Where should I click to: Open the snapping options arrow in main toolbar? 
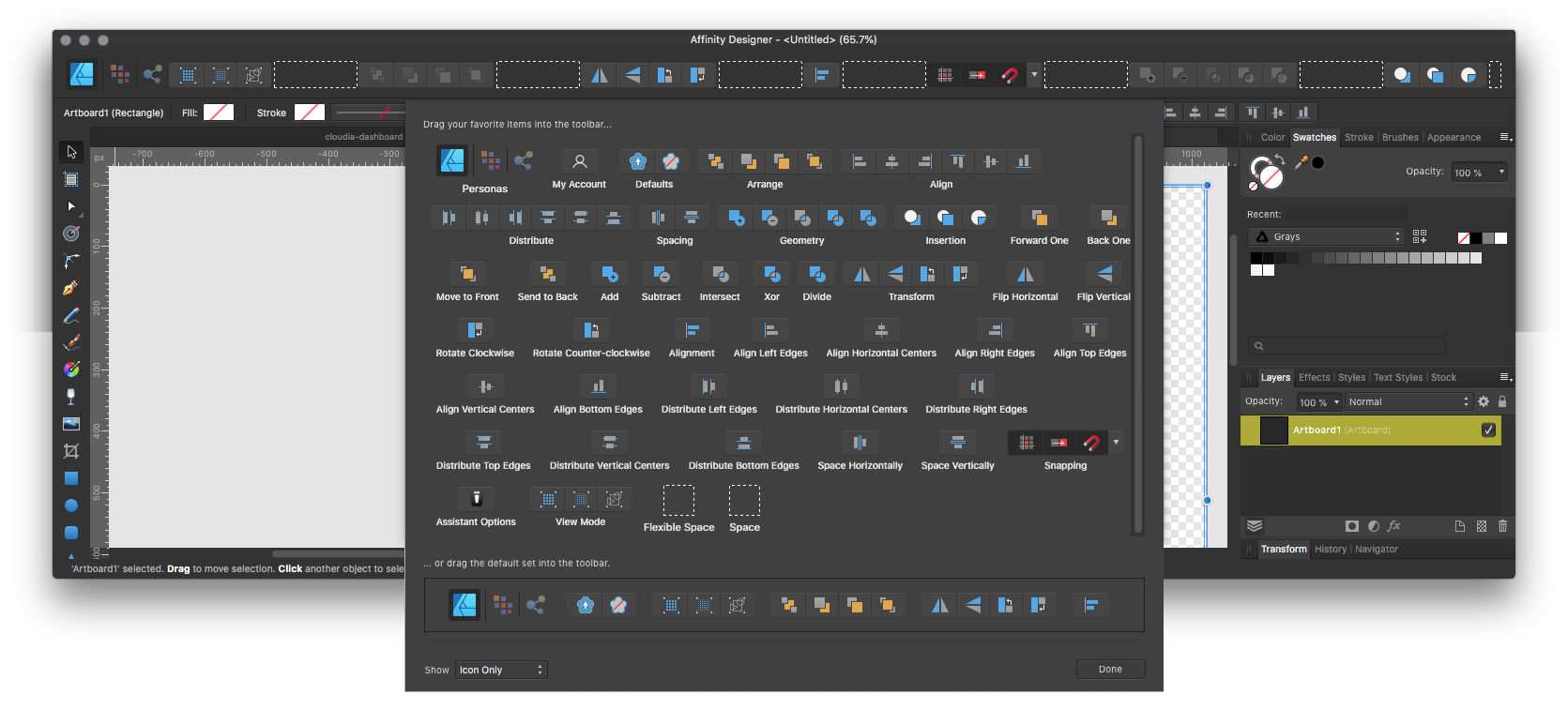pyautogui.click(x=1034, y=75)
